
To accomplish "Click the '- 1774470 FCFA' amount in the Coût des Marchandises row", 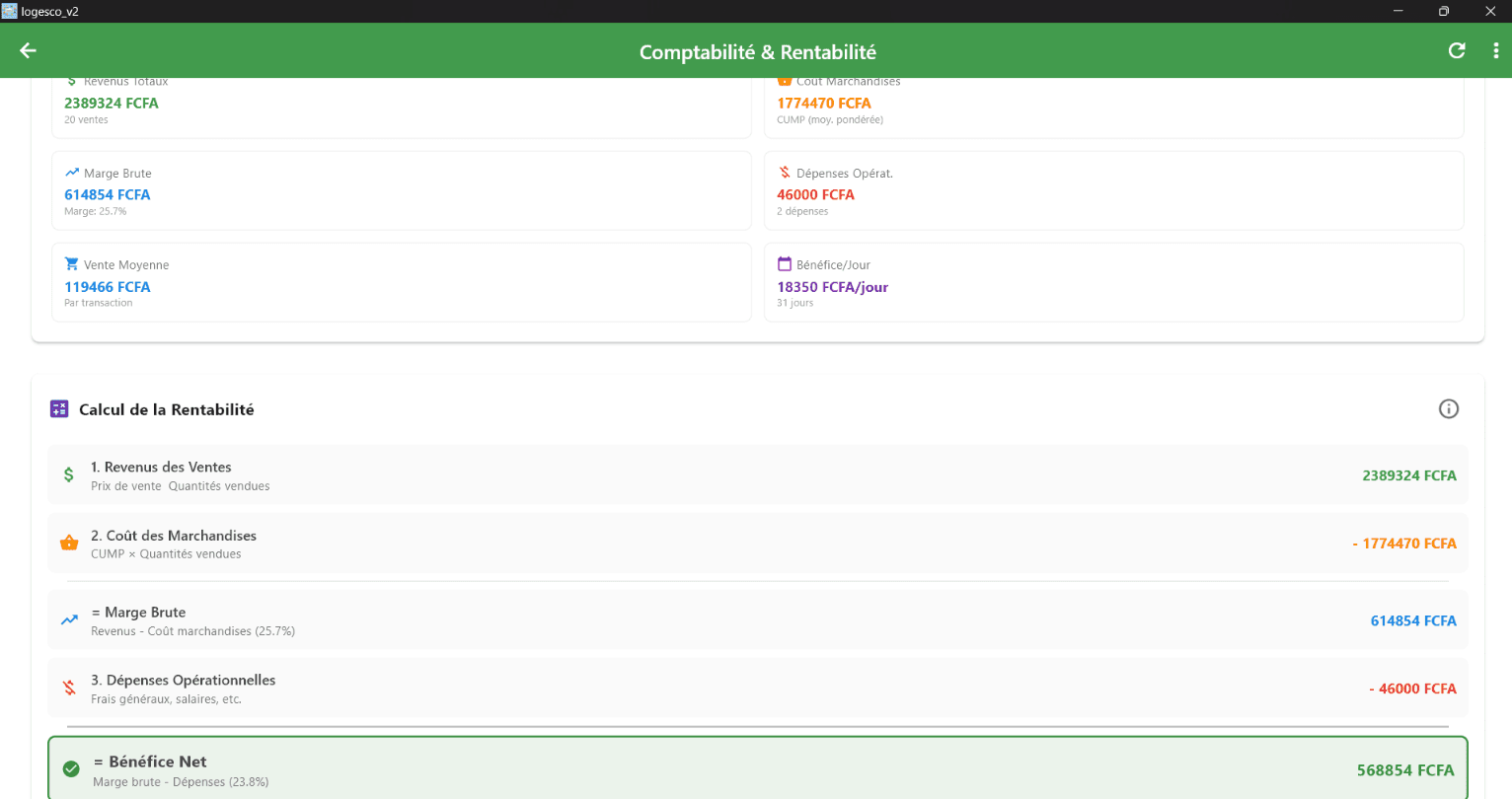I will [x=1404, y=544].
